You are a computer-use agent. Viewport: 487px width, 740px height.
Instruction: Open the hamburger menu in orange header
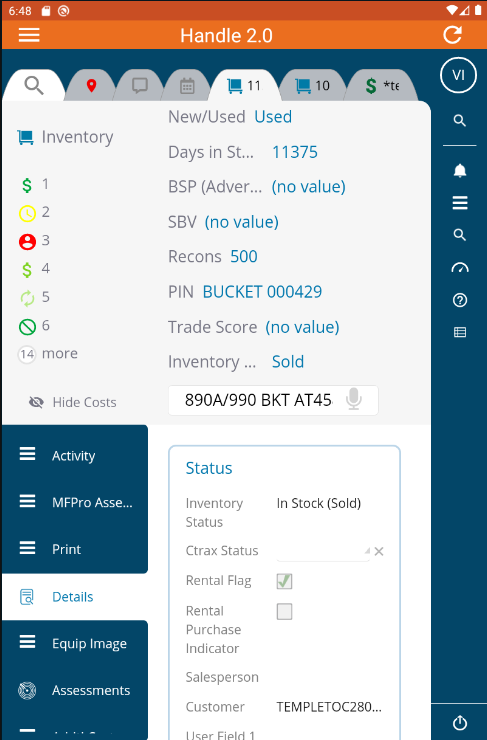click(29, 35)
